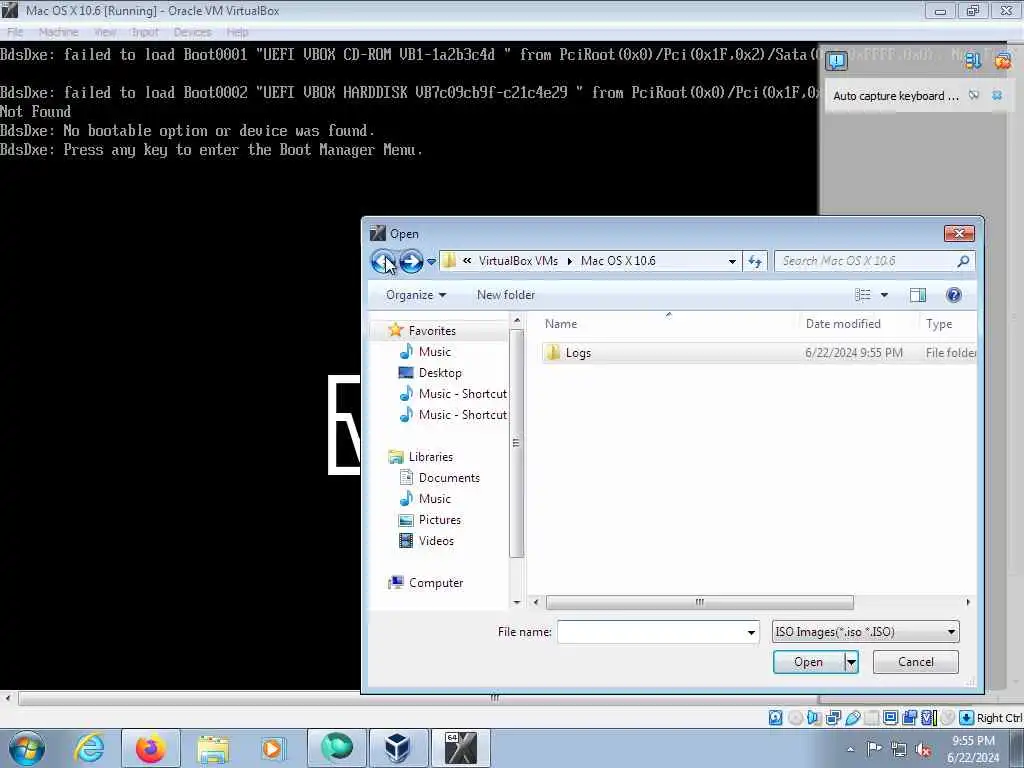Close the Open dialog
Image resolution: width=1024 pixels, height=768 pixels.
click(959, 233)
